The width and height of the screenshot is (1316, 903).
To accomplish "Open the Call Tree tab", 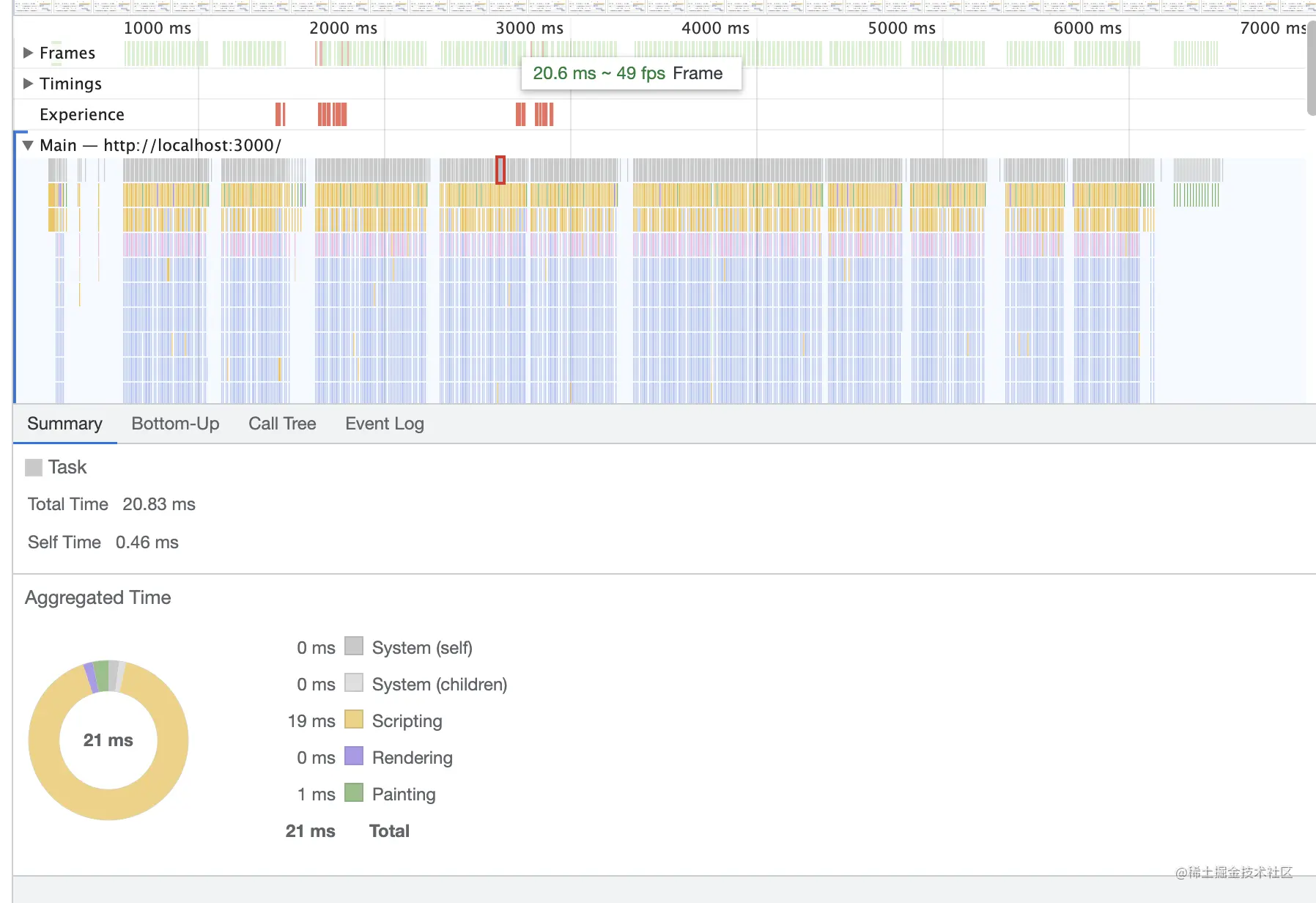I will tap(282, 424).
